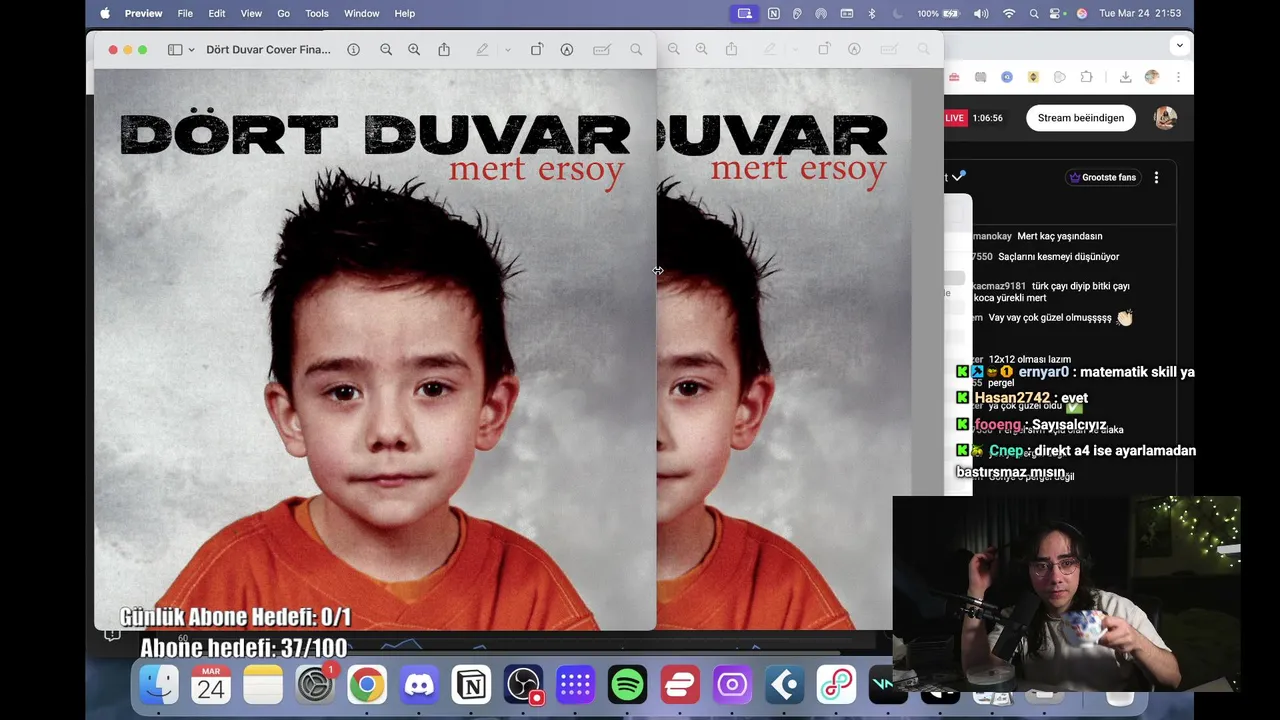Screen dimensions: 1280x720
Task: Open the View menu
Action: point(251,13)
